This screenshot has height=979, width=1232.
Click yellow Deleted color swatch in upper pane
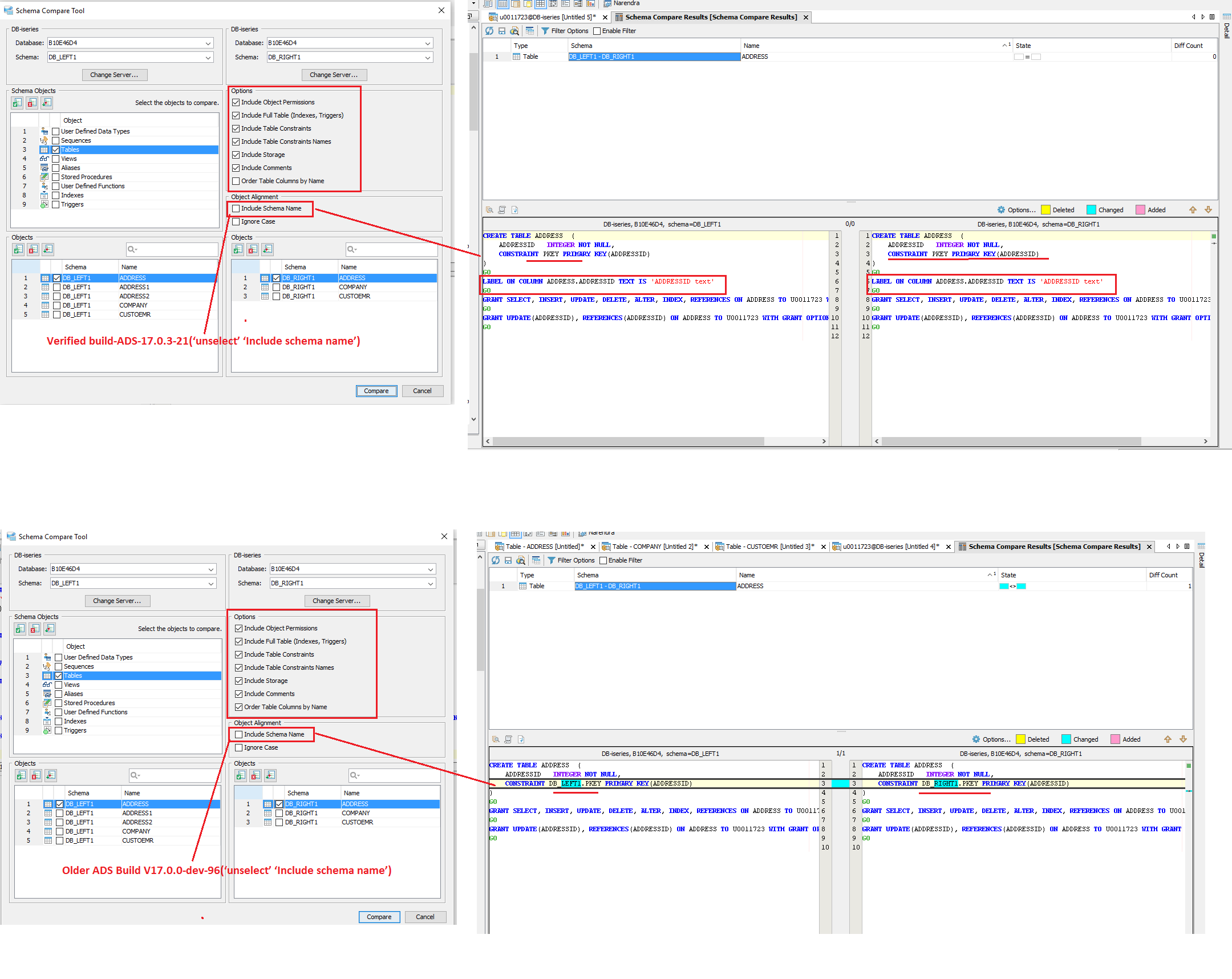click(x=1045, y=210)
